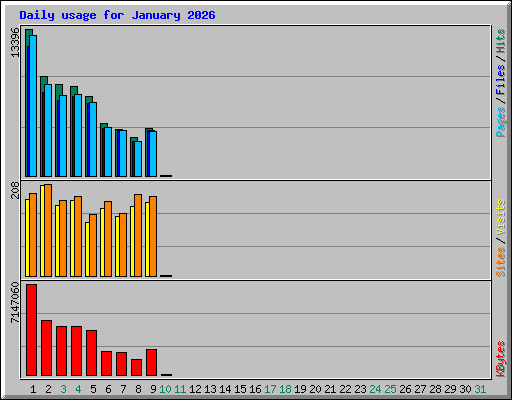This screenshot has height=400, width=512.
Task: Select the 208 axis maximum label
Action: (15, 190)
